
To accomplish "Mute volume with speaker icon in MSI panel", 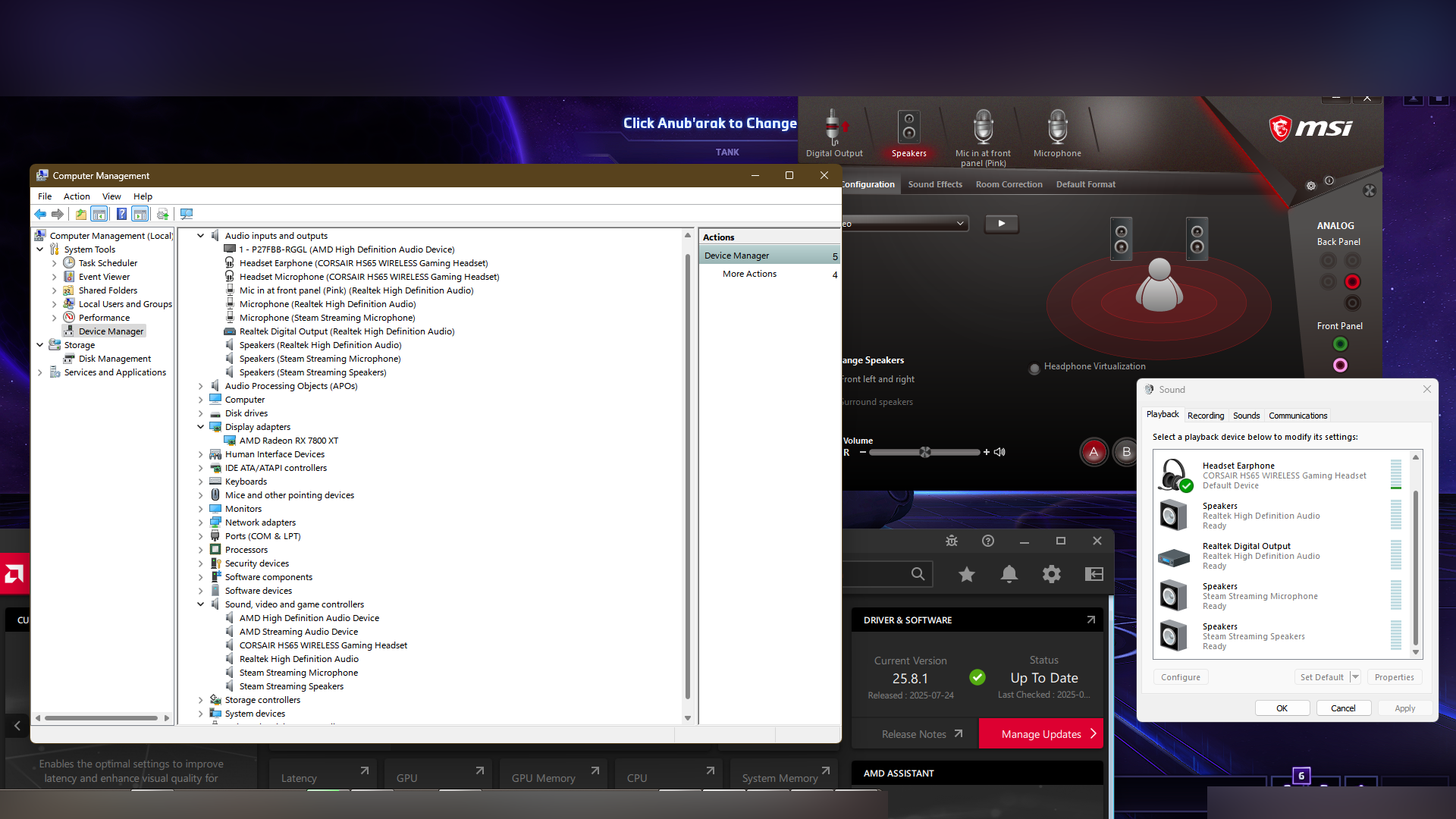I will click(999, 452).
